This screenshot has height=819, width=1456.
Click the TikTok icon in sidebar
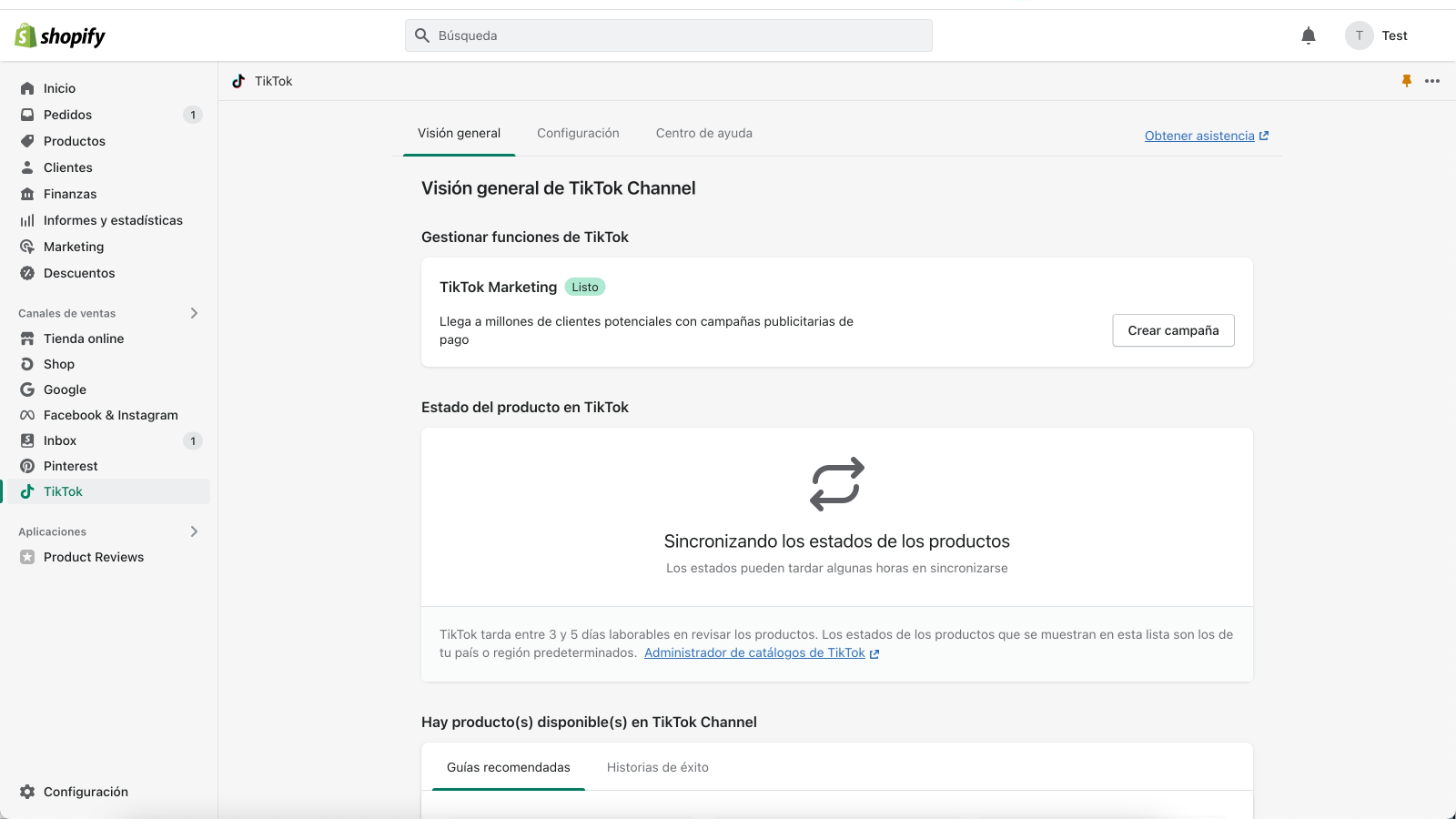[x=27, y=491]
